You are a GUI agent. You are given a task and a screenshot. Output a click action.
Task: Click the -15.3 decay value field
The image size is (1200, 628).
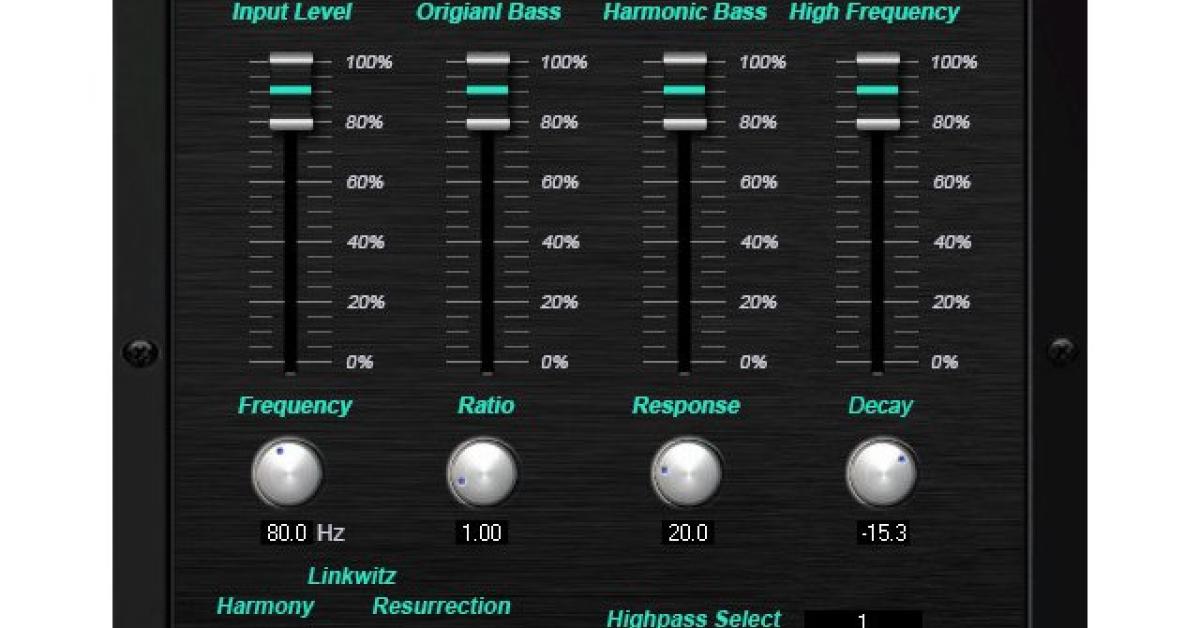(x=883, y=532)
